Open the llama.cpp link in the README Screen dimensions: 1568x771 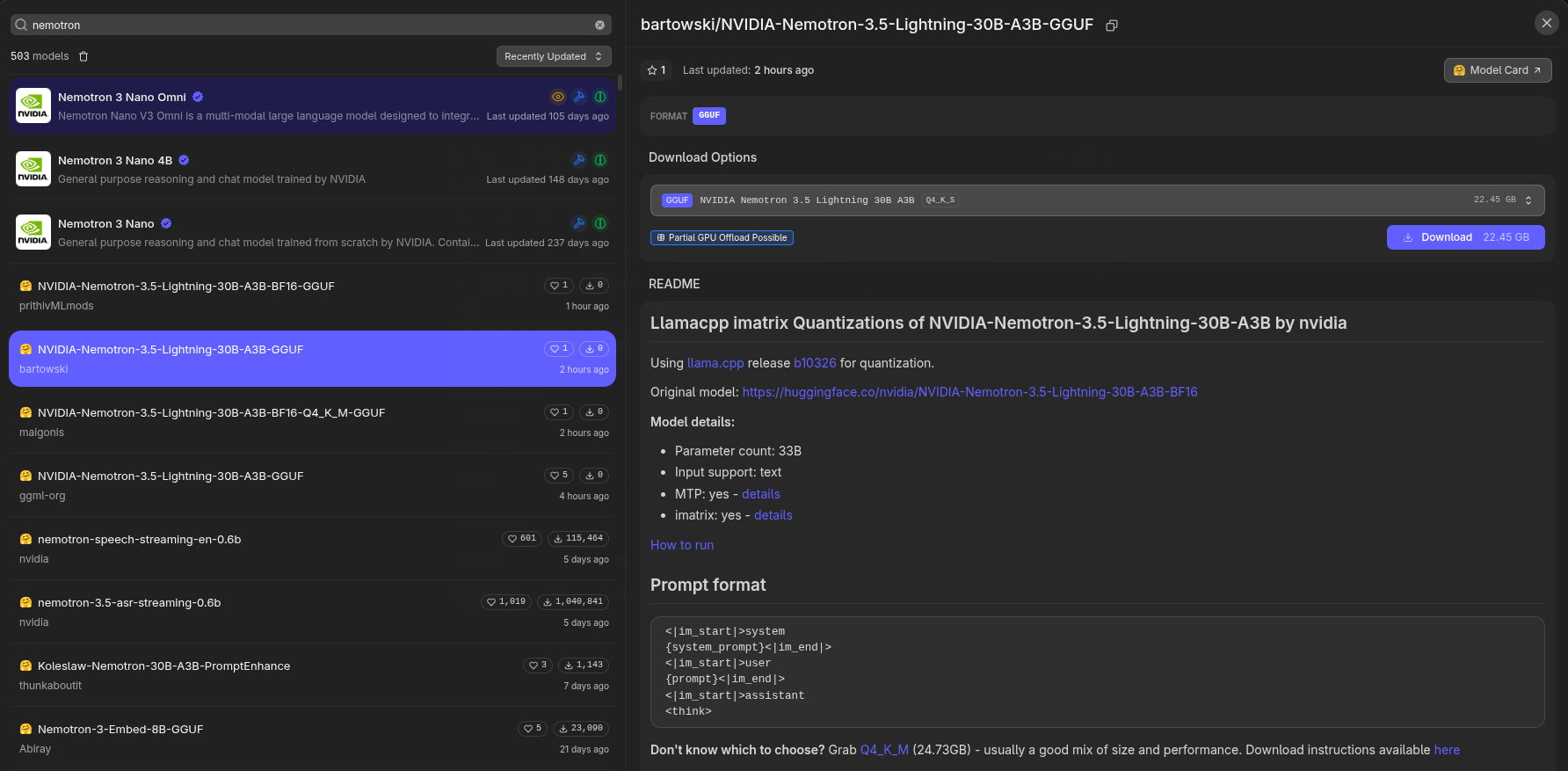[715, 363]
